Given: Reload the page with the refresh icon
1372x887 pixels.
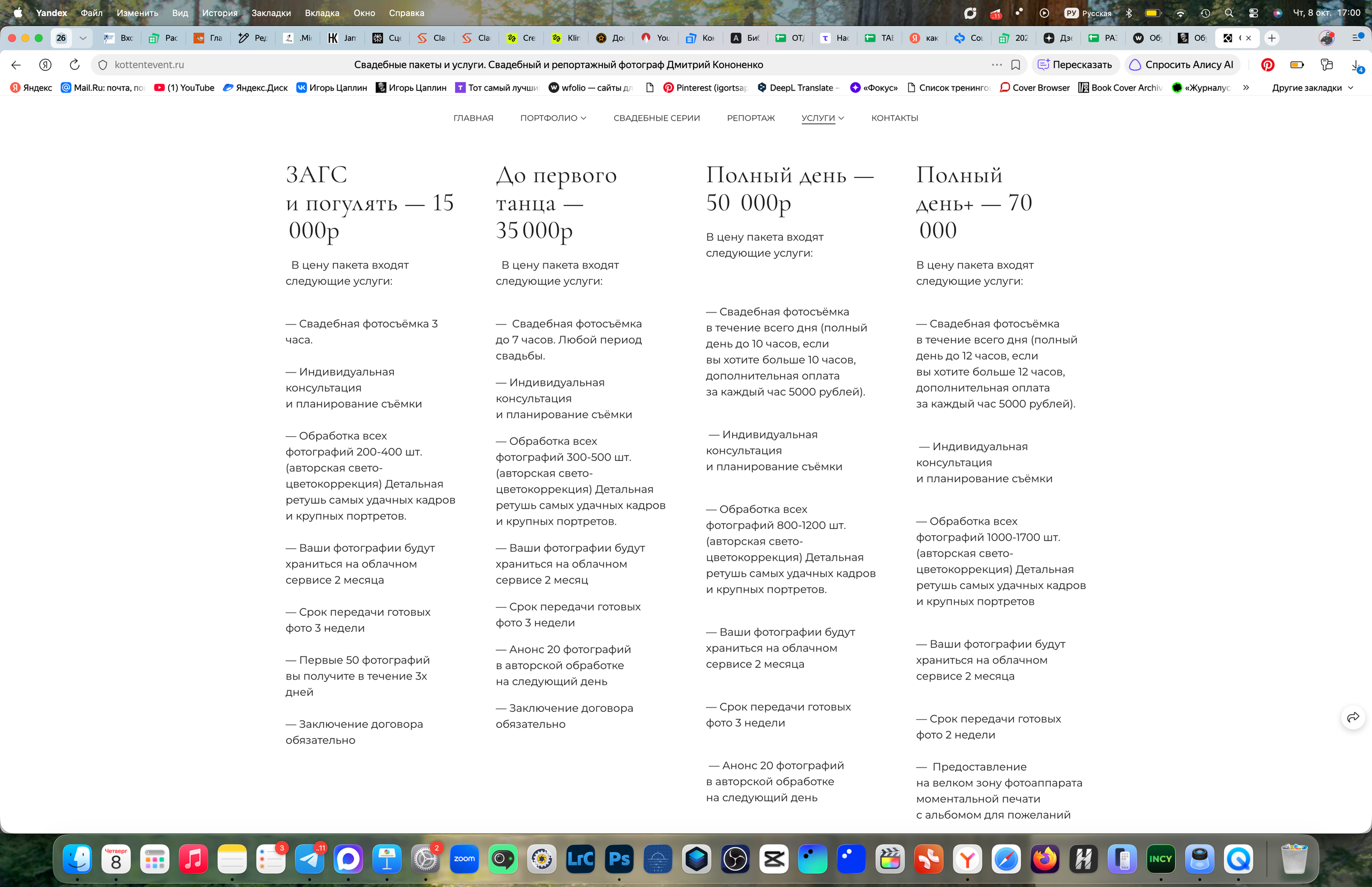Looking at the screenshot, I should pos(74,64).
